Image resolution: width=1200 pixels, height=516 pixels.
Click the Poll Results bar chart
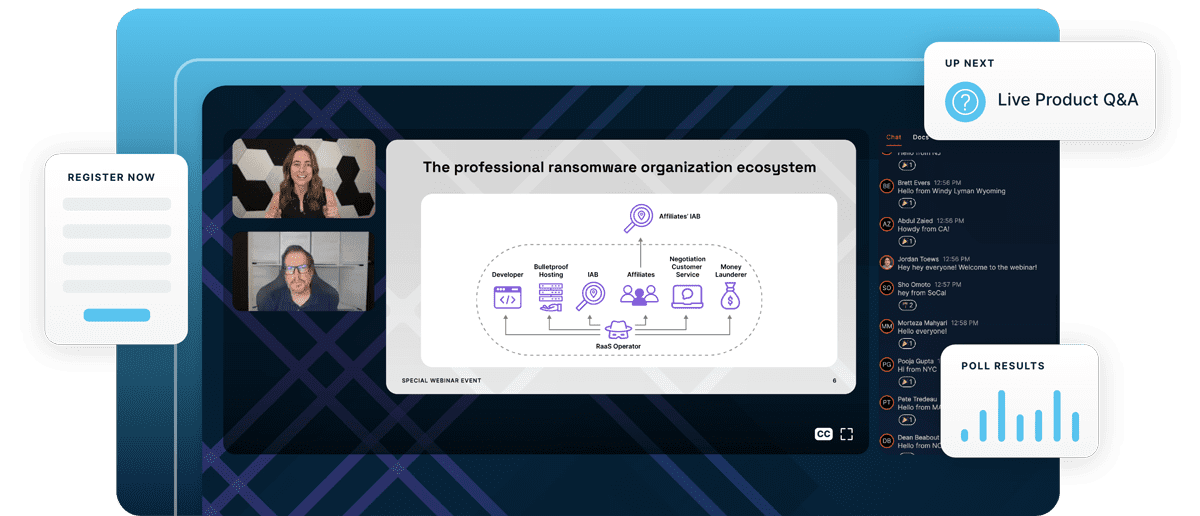[x=1019, y=415]
